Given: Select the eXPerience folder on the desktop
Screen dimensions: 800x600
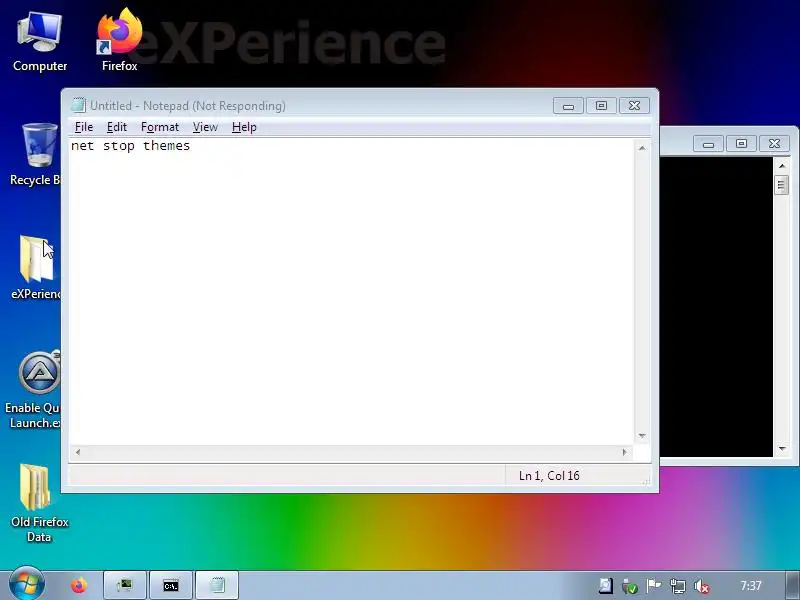Looking at the screenshot, I should [x=36, y=267].
